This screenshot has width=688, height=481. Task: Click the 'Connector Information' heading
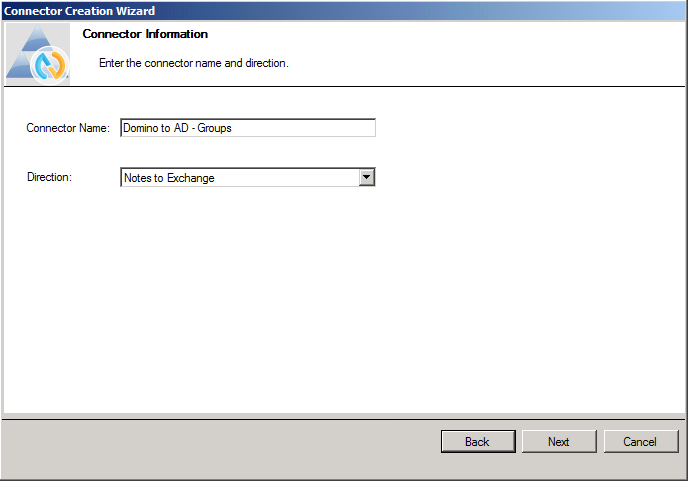coord(145,34)
